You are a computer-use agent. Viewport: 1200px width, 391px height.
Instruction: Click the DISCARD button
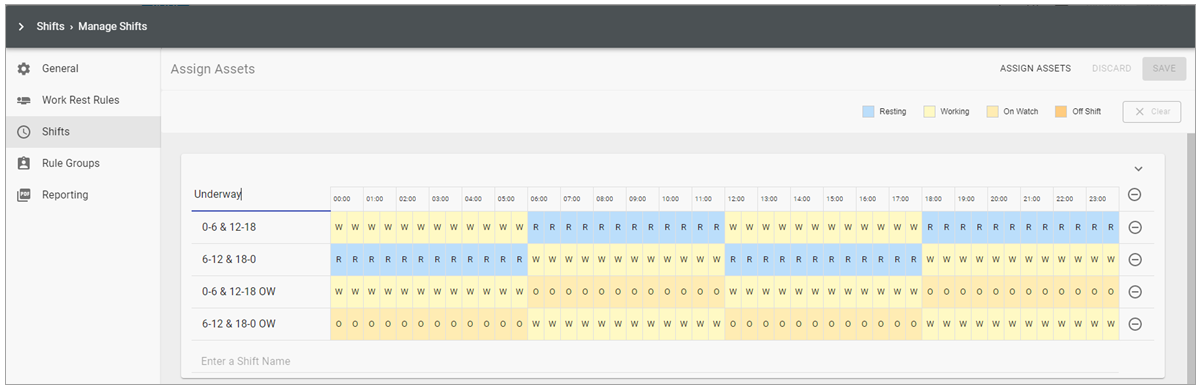[1111, 69]
